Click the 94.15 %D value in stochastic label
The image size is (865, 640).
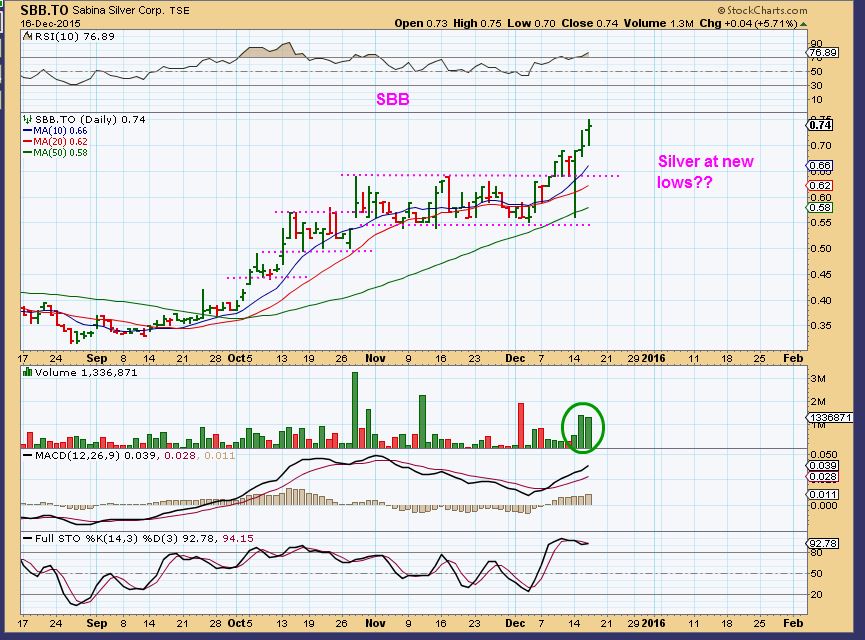(238, 538)
